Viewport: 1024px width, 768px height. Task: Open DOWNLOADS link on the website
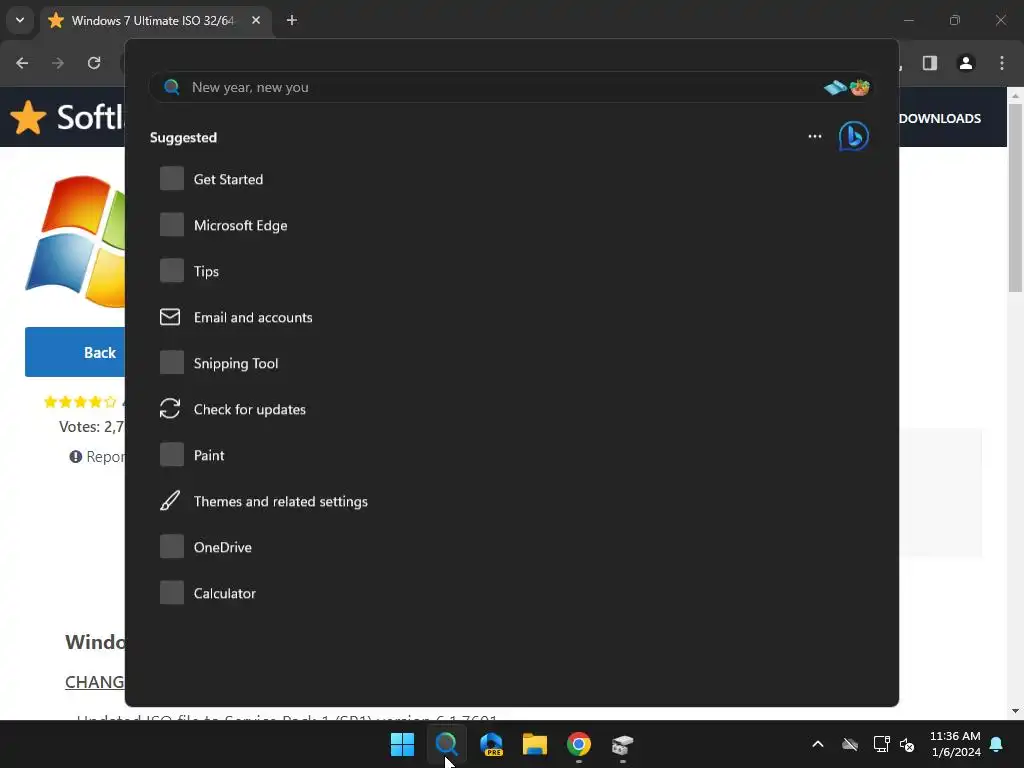pos(940,118)
